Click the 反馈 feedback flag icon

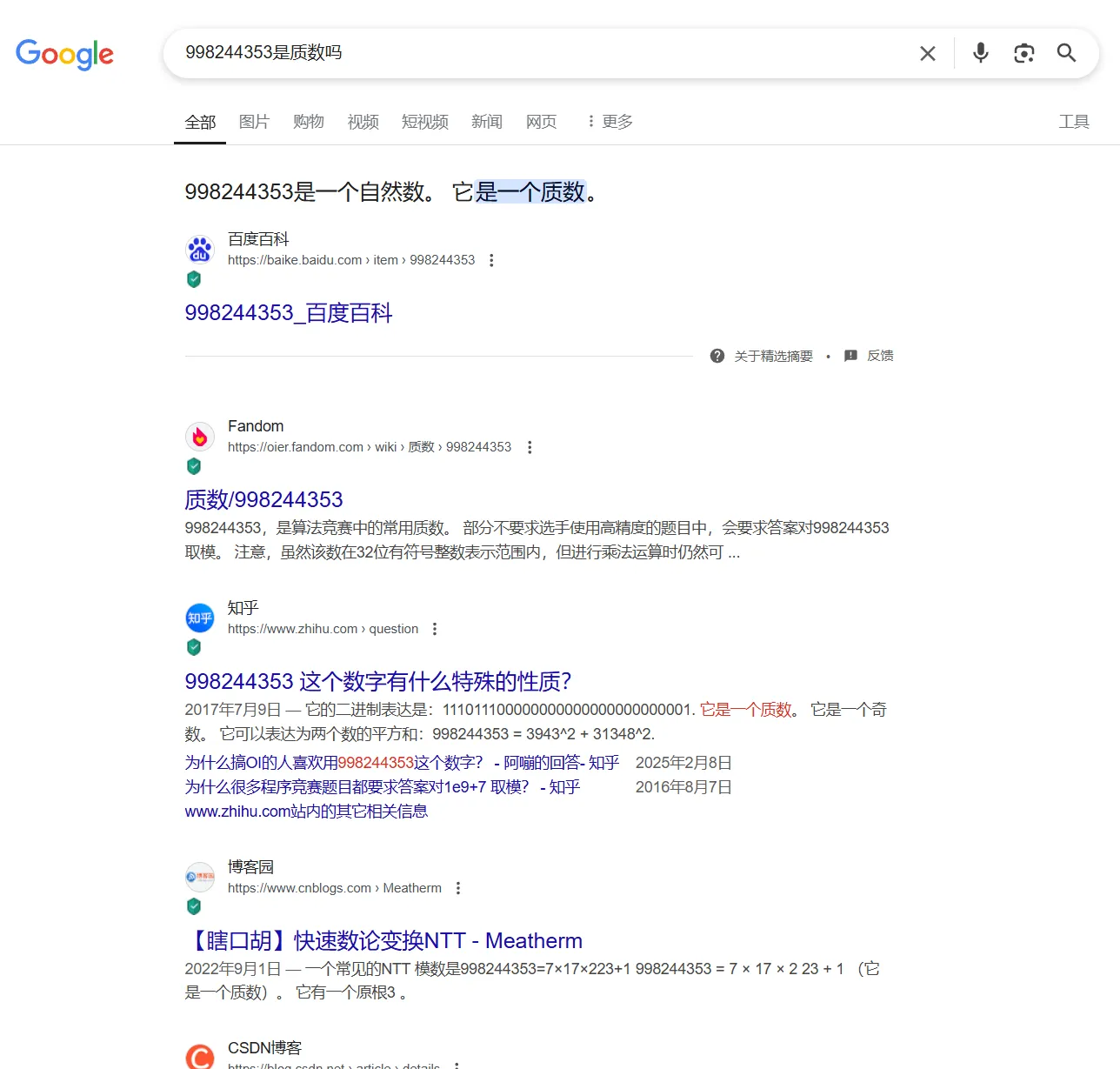click(x=851, y=356)
